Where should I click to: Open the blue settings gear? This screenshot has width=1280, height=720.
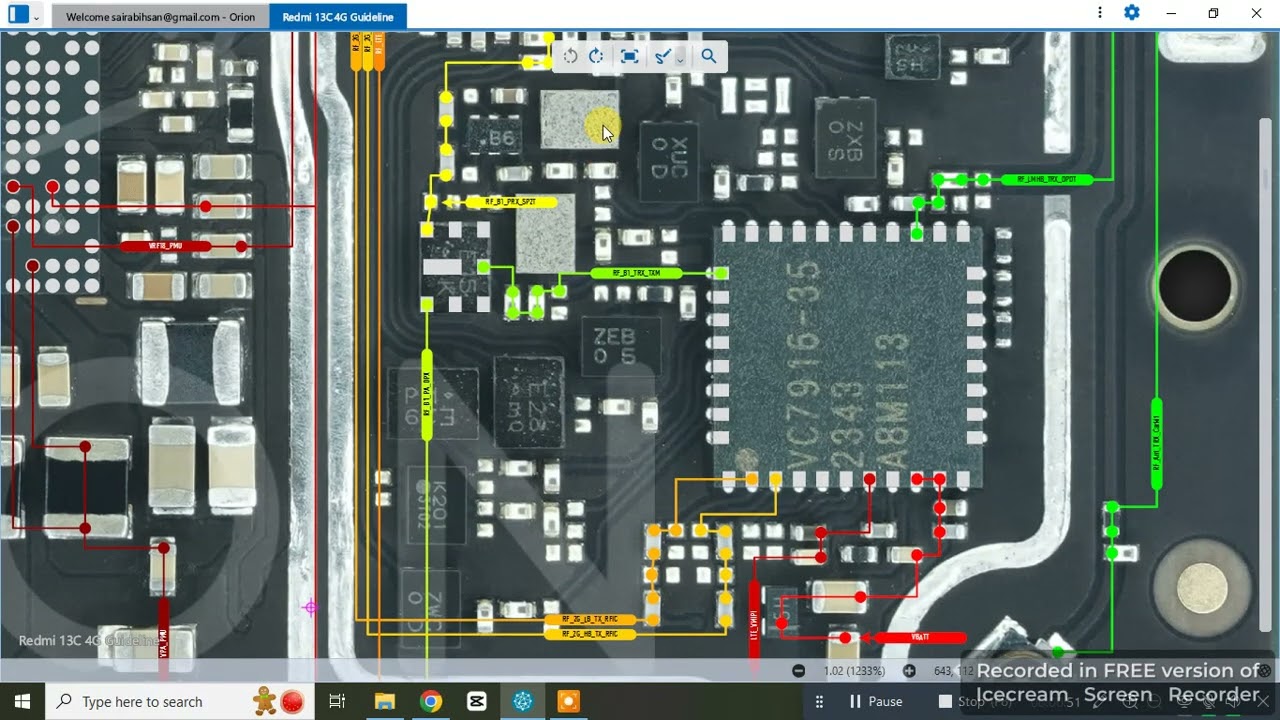[1132, 13]
